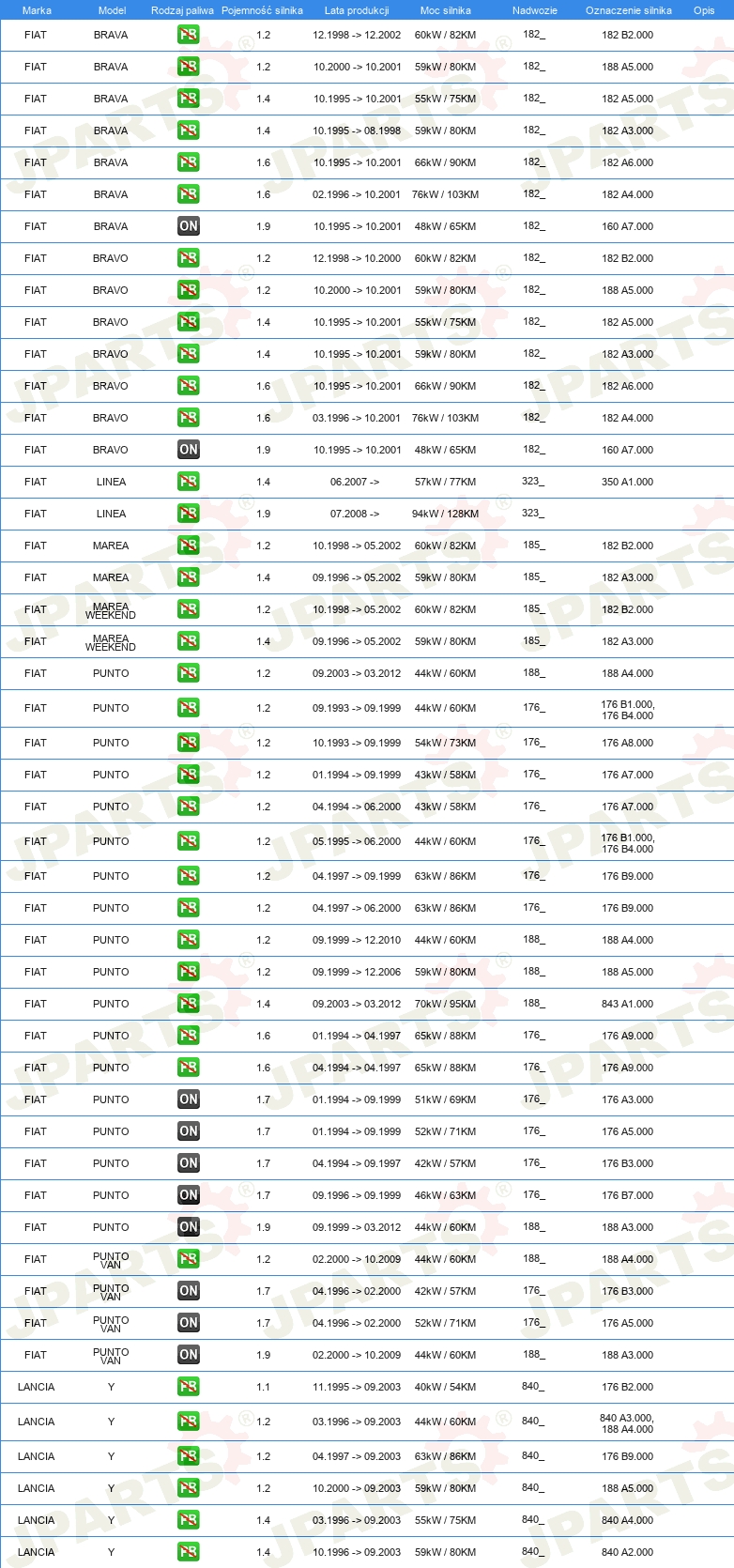Select date range 09.1999 -> 12.2010
Screen dimensions: 734x1568
pos(357,940)
